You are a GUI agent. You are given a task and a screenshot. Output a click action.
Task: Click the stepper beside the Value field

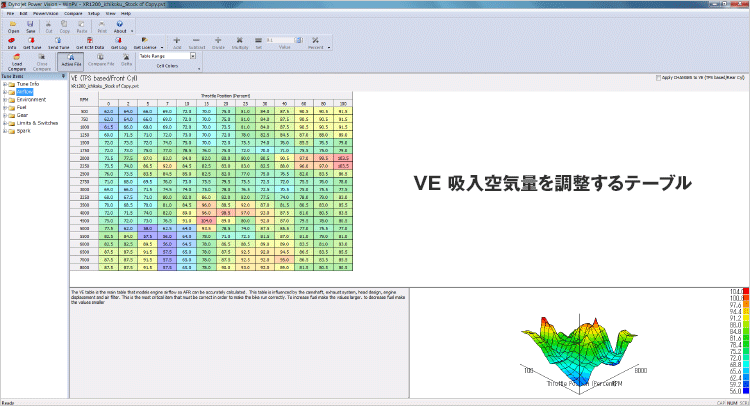[298, 40]
